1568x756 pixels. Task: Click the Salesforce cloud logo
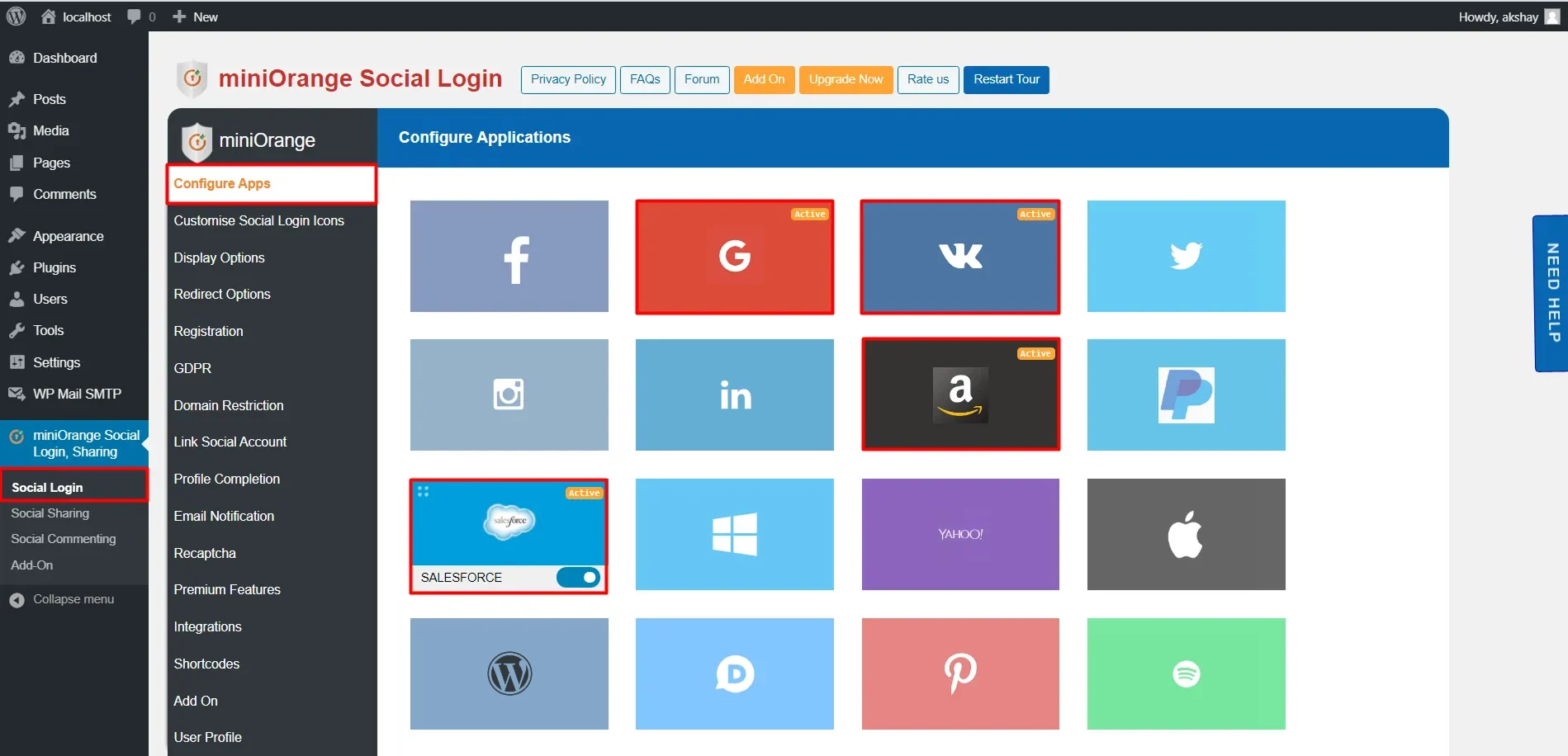509,522
